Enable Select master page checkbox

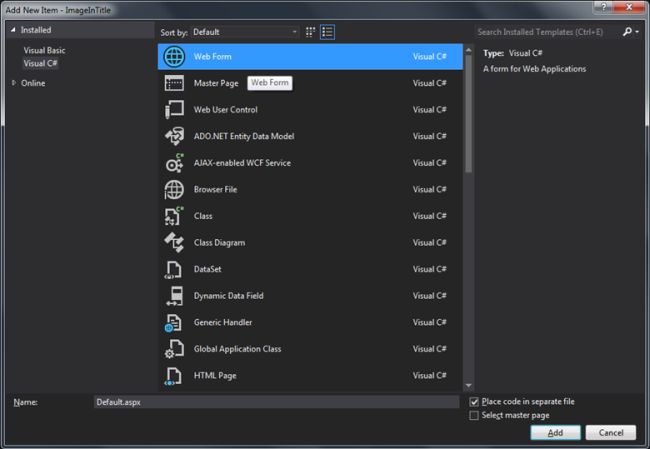[x=474, y=415]
